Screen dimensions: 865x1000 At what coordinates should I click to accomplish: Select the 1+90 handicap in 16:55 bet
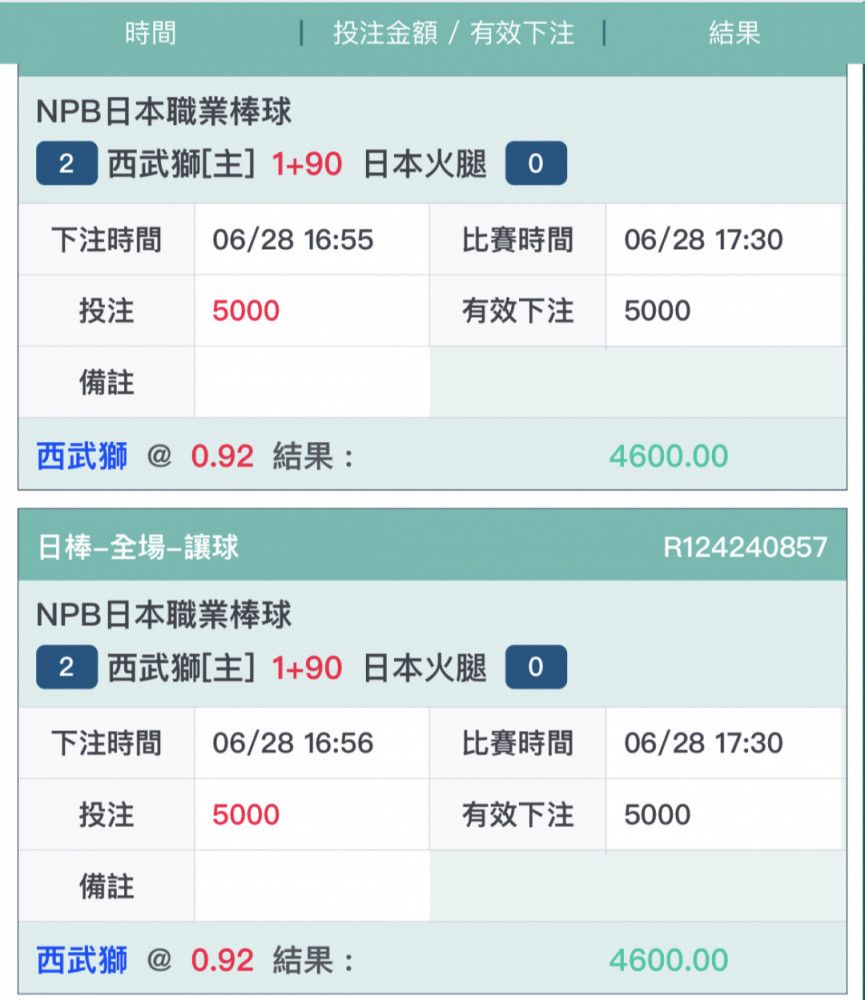[x=307, y=164]
